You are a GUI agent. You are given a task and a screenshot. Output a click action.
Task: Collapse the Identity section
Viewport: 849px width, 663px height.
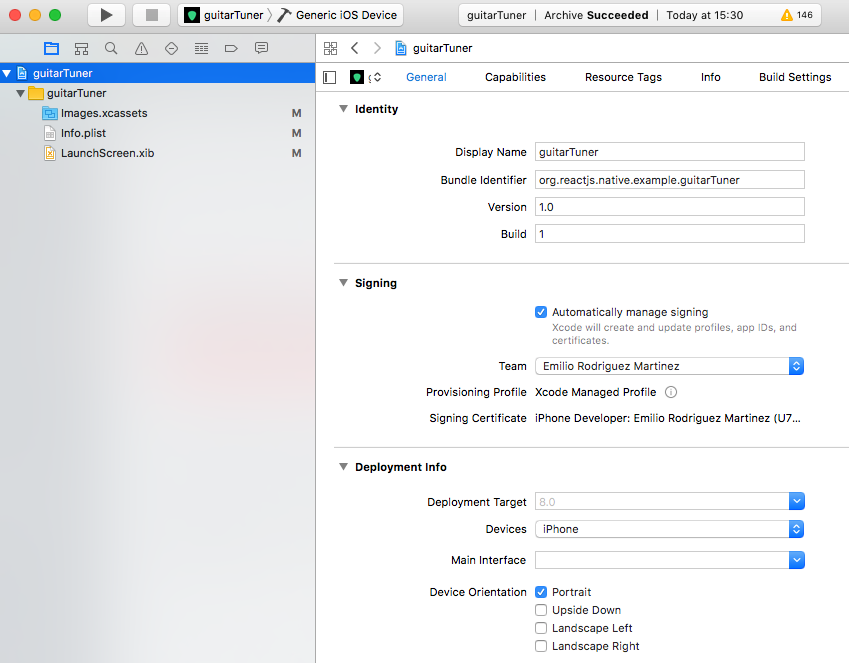[x=343, y=109]
